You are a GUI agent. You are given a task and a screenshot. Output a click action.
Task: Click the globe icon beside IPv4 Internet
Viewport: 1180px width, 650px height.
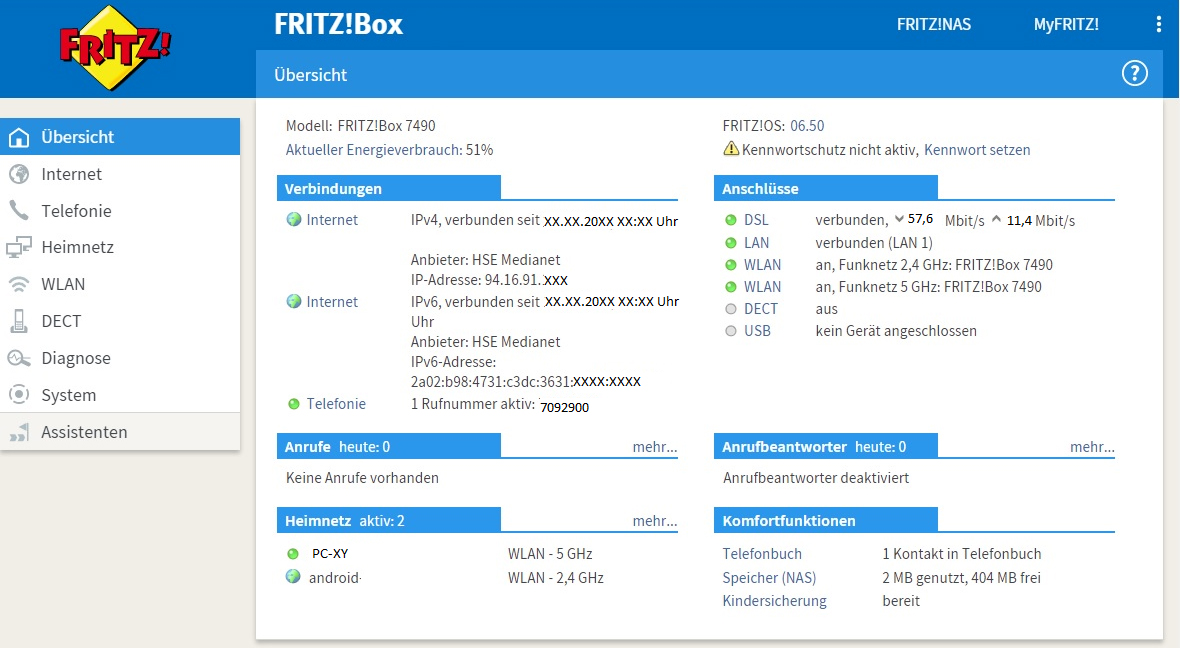tap(293, 220)
